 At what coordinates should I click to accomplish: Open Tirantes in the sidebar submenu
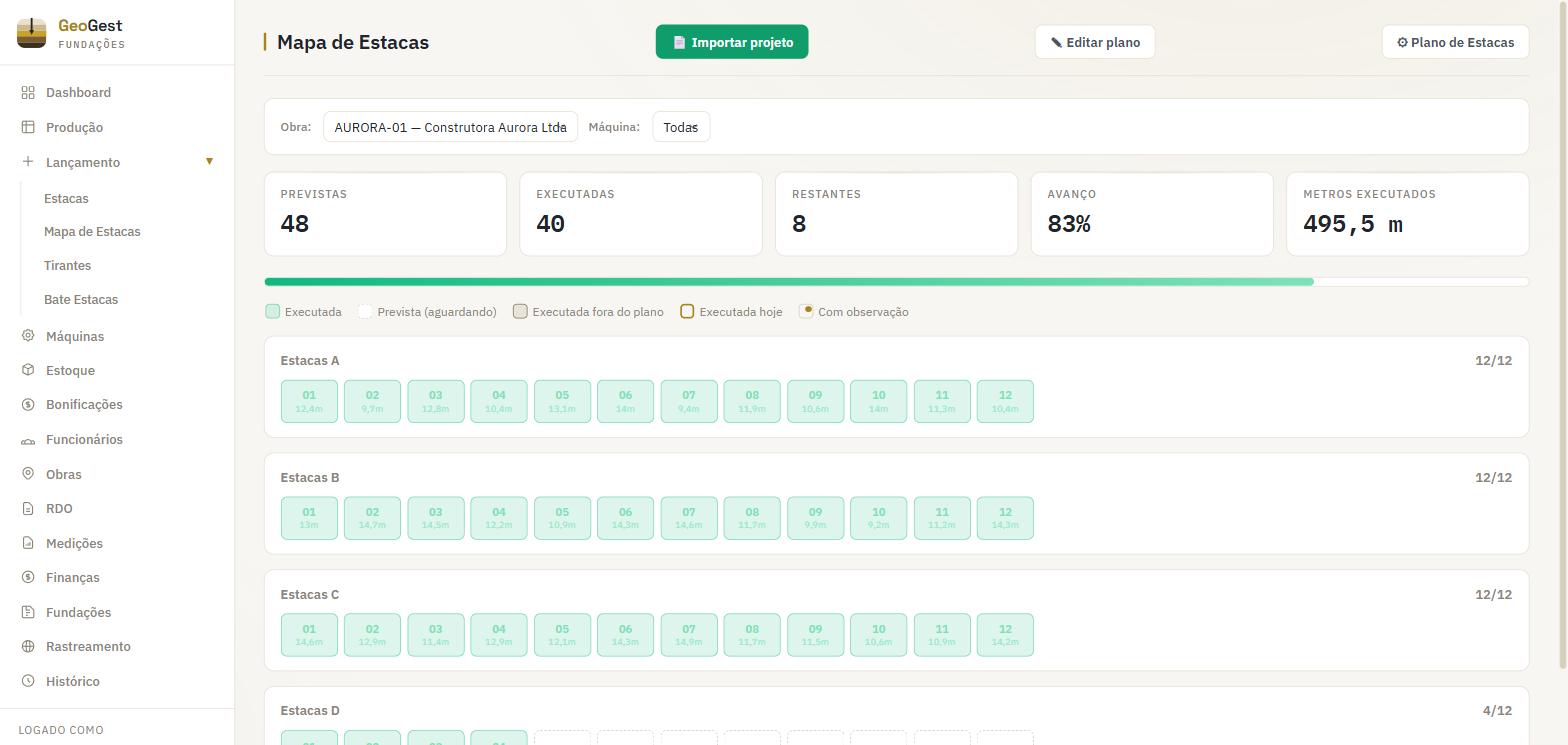(67, 266)
